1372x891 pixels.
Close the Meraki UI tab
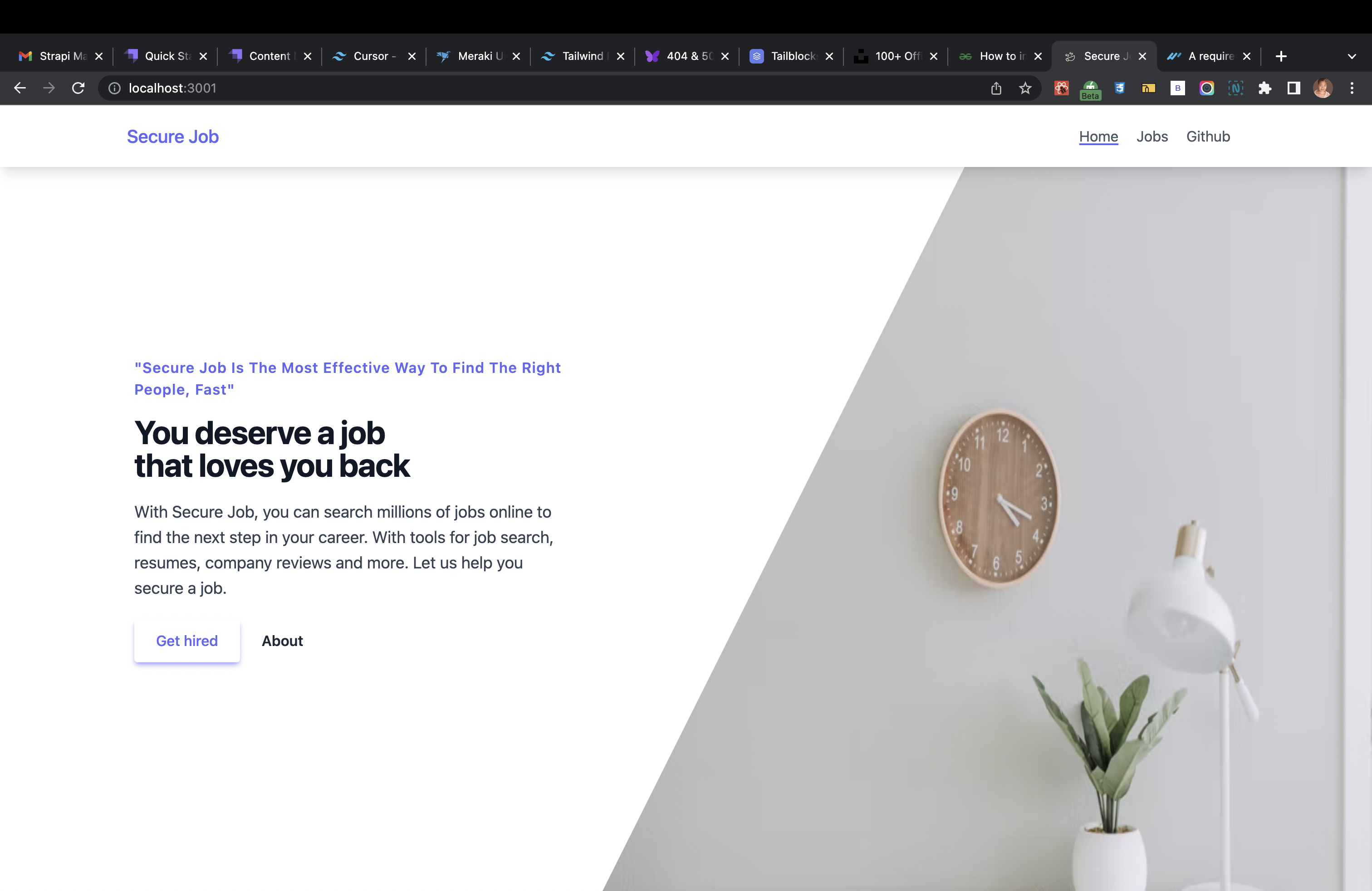tap(516, 56)
